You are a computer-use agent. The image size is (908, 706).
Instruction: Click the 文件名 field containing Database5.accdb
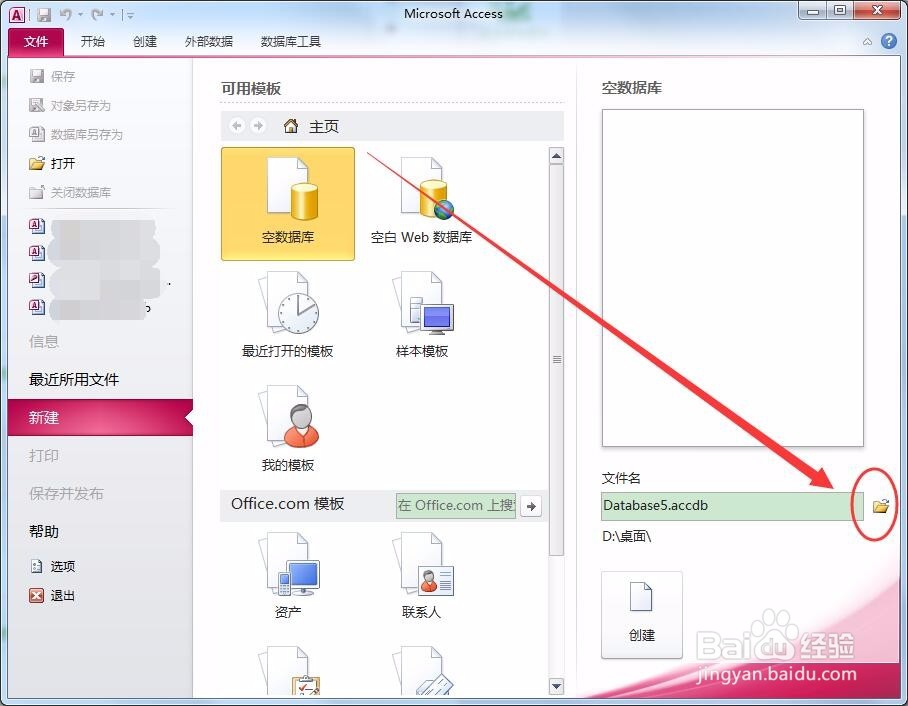tap(732, 506)
